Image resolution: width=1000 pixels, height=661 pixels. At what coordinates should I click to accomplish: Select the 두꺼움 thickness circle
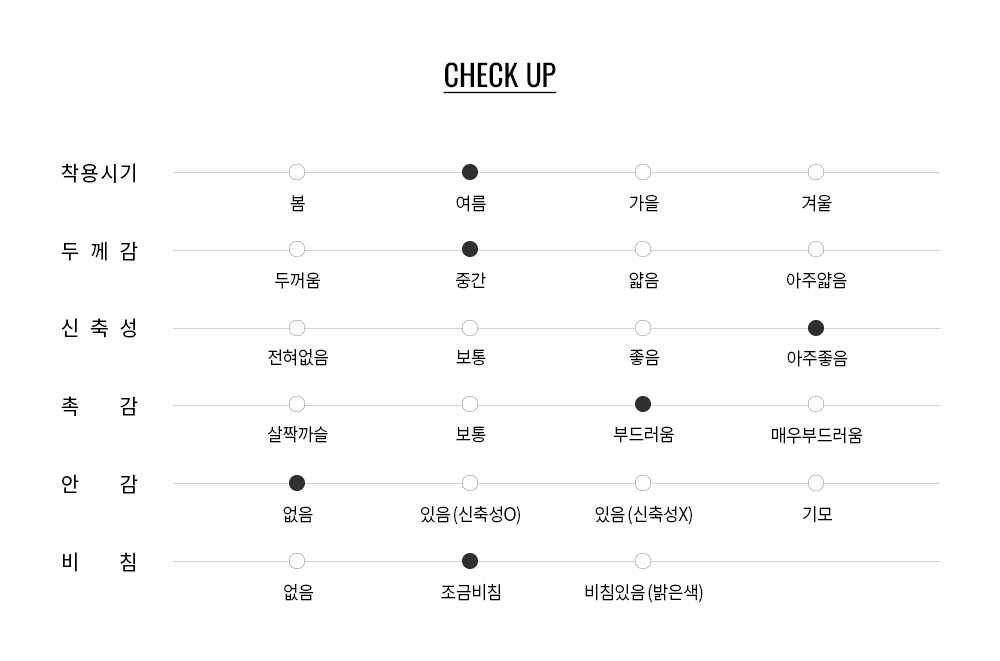pyautogui.click(x=297, y=249)
